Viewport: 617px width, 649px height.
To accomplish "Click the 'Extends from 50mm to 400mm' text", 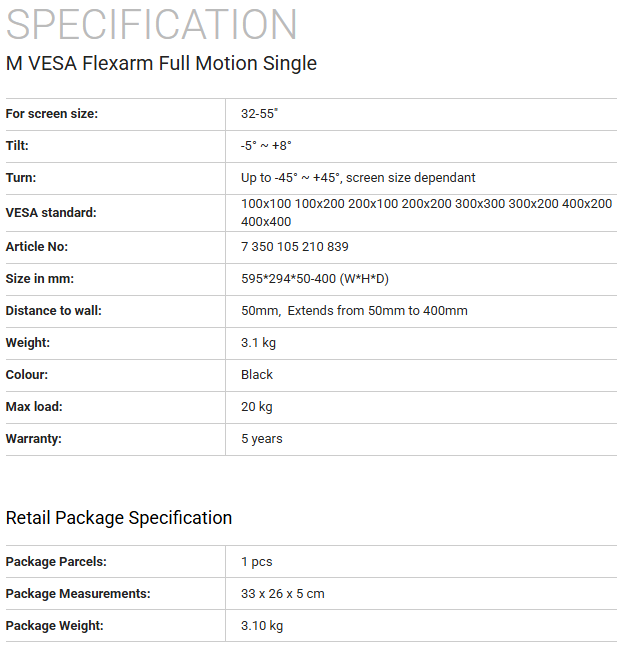I will 377,311.
